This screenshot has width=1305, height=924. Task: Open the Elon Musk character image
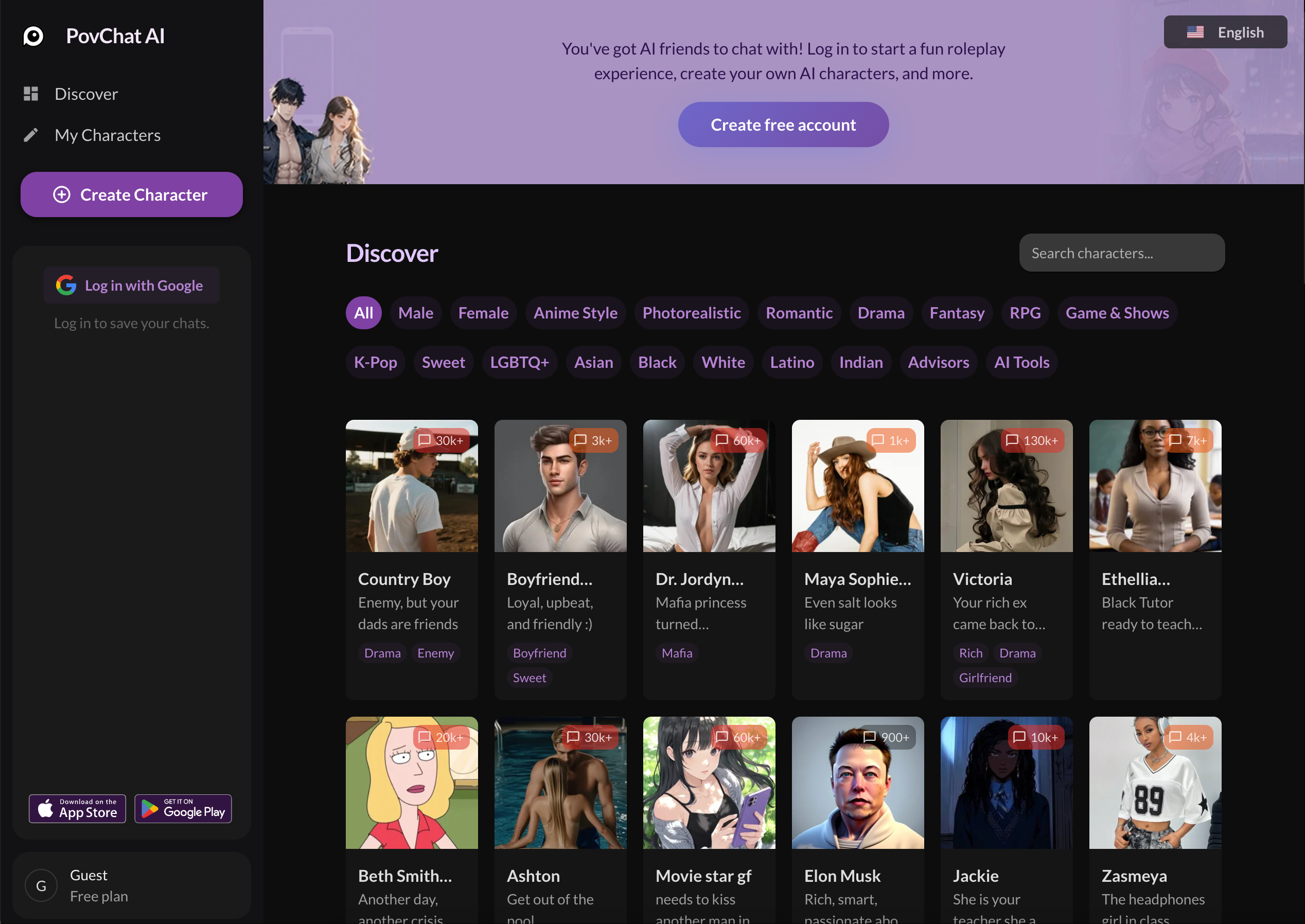[x=858, y=783]
